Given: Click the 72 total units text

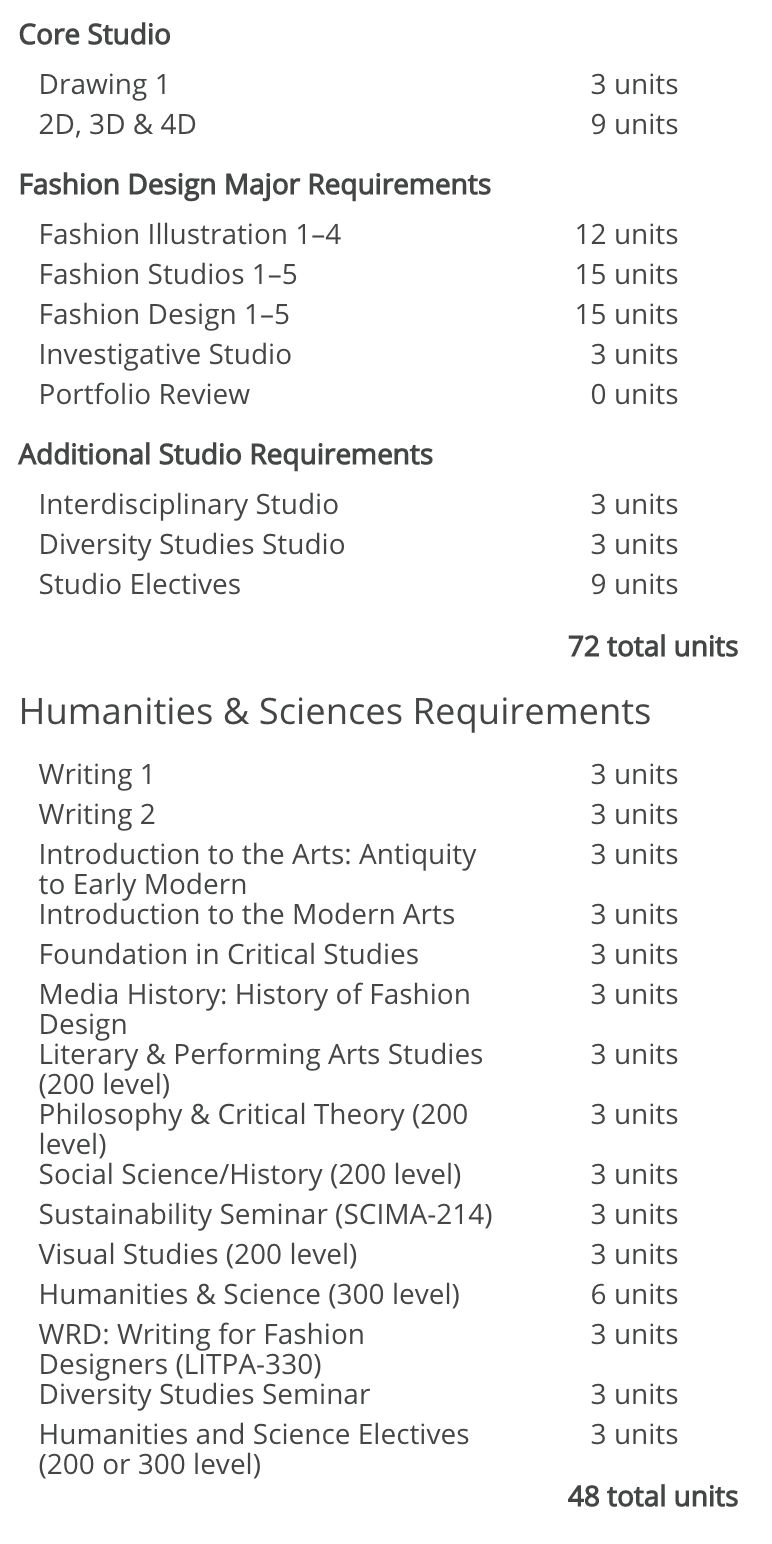Looking at the screenshot, I should [x=653, y=647].
